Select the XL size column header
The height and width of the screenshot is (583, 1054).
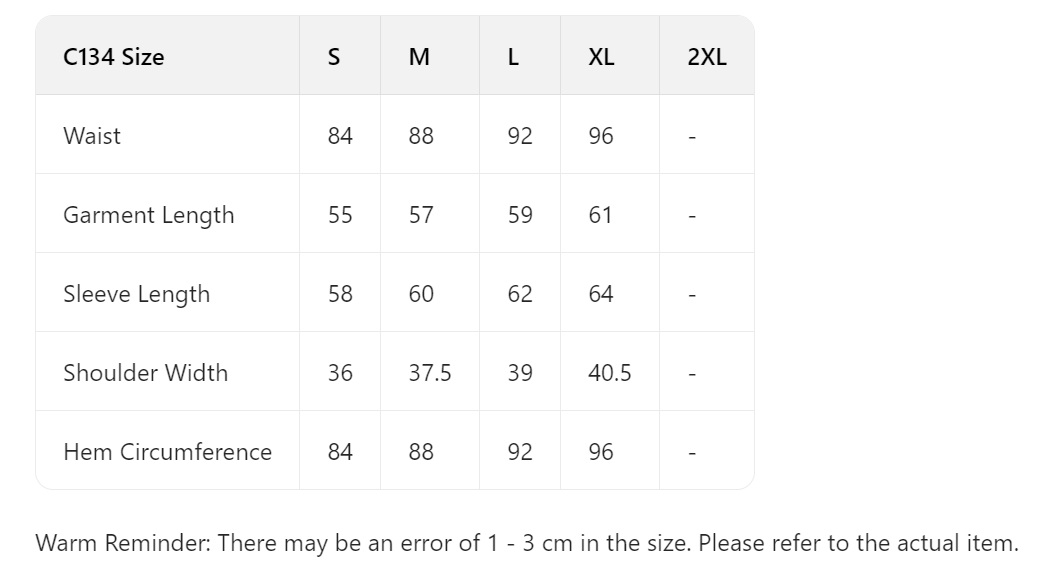coord(601,57)
